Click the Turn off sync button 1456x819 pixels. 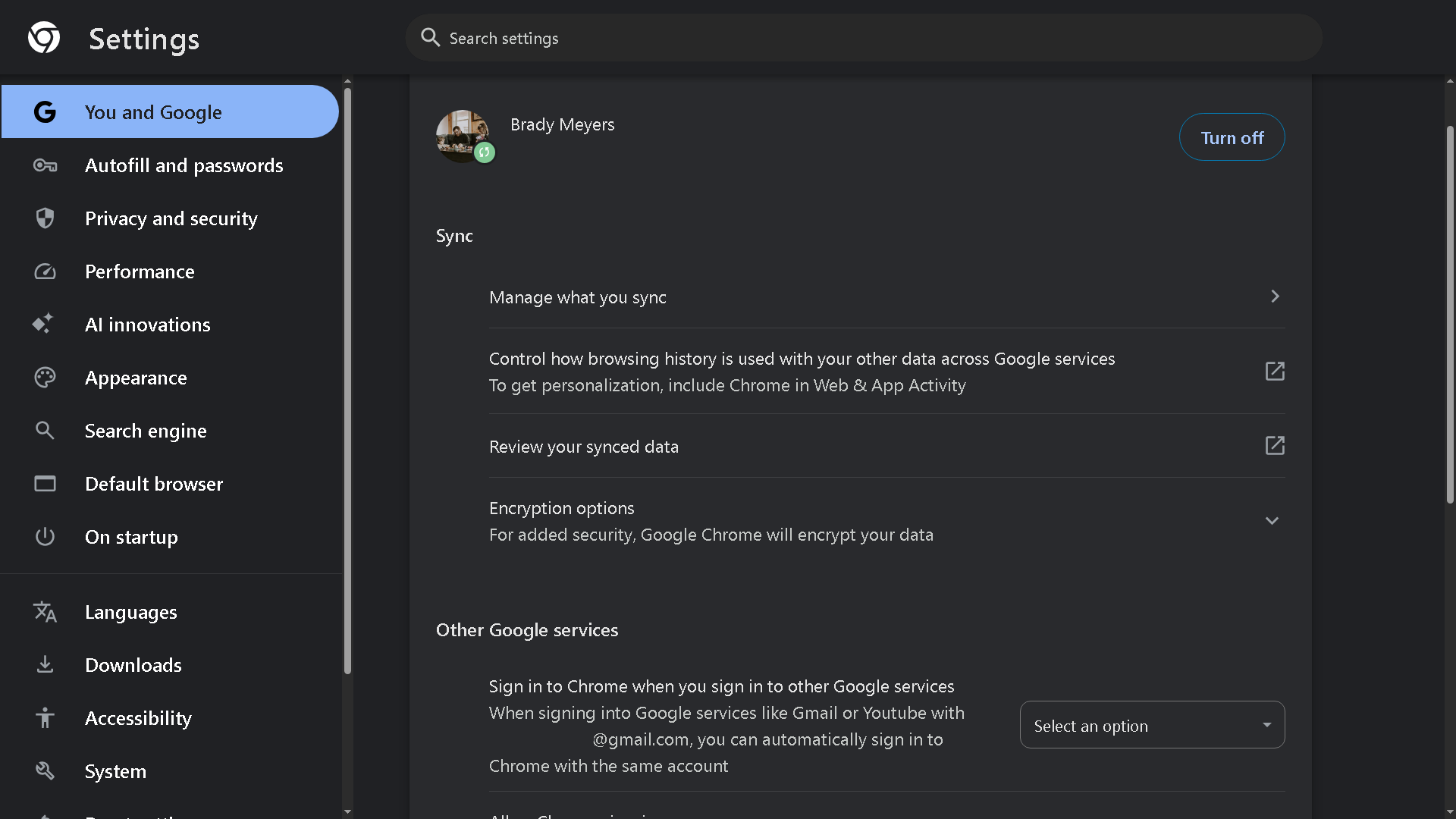[1232, 137]
